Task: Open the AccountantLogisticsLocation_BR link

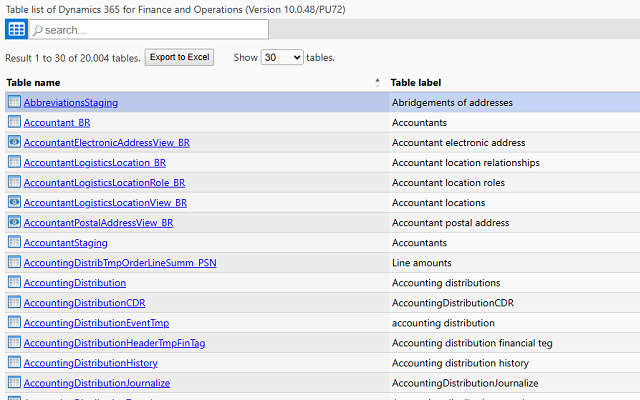Action: 95,163
